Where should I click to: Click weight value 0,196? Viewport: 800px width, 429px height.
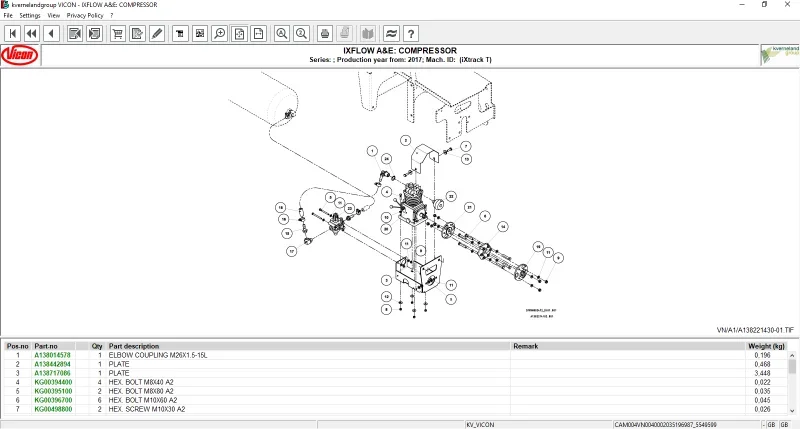pyautogui.click(x=762, y=355)
